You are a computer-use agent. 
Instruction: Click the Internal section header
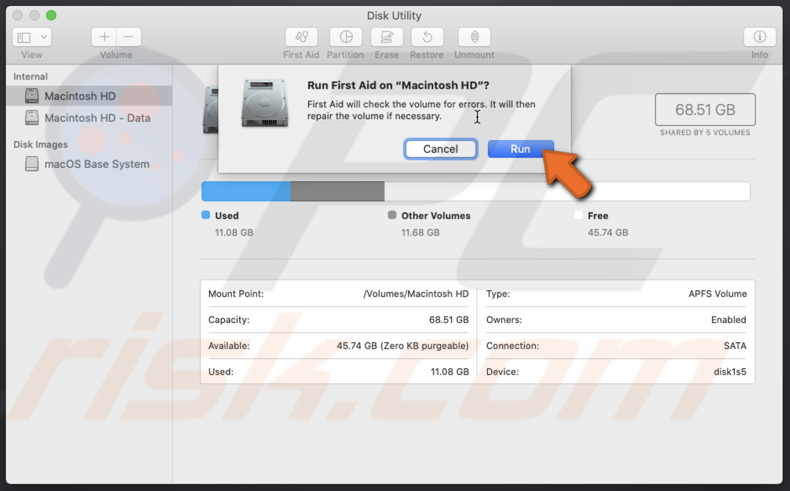[30, 77]
